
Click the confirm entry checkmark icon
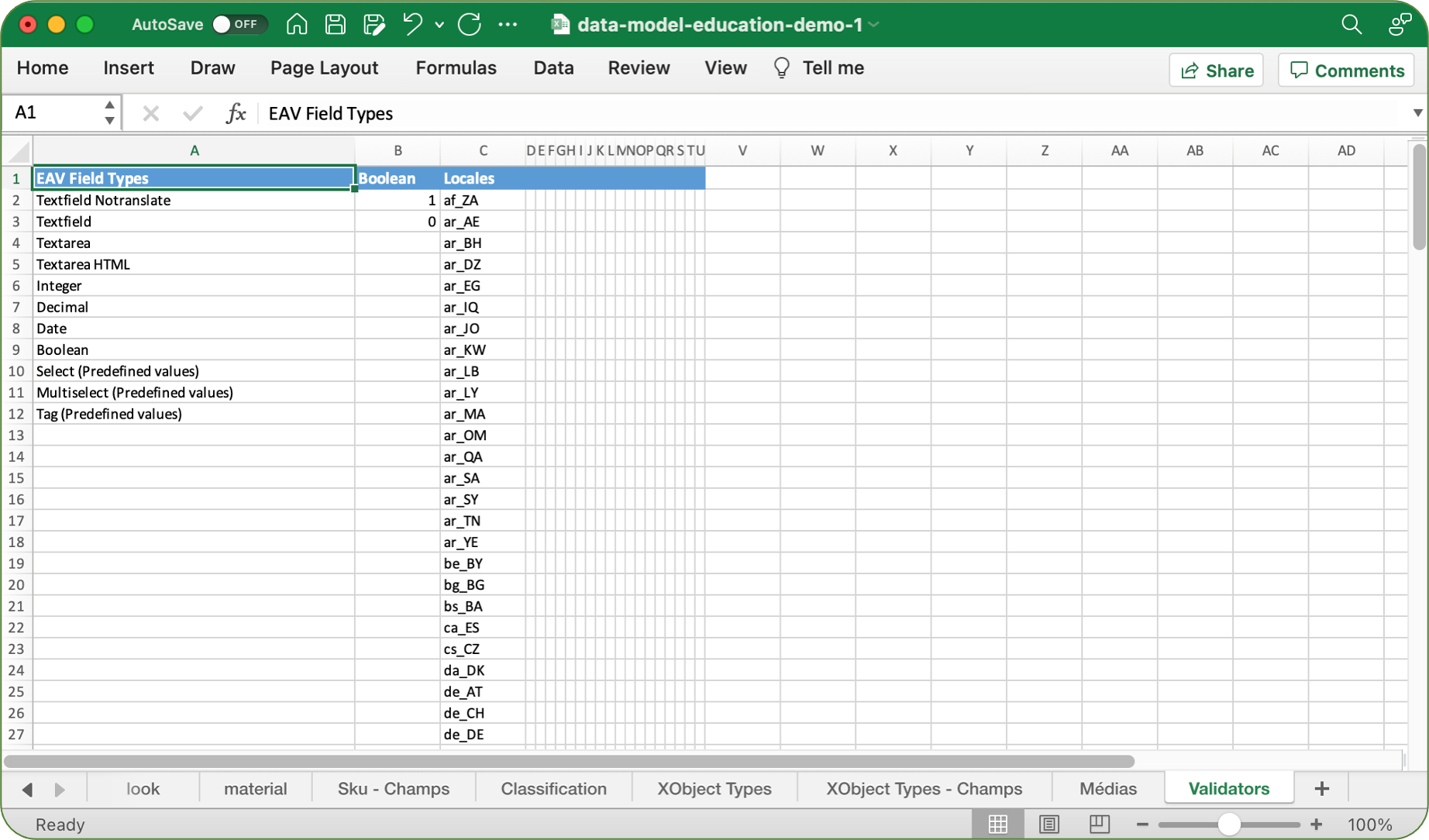[x=192, y=114]
